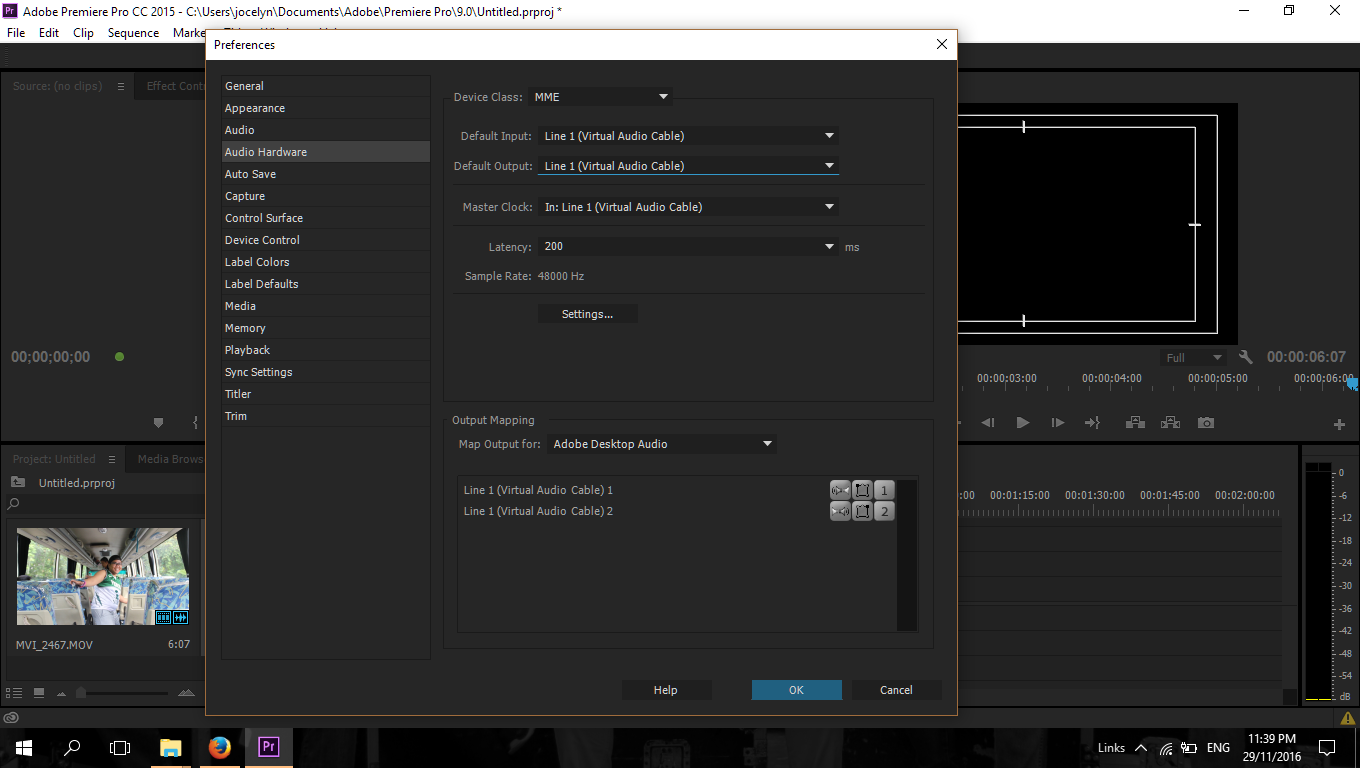Open the Sequence menu
1360x768 pixels.
[x=133, y=33]
